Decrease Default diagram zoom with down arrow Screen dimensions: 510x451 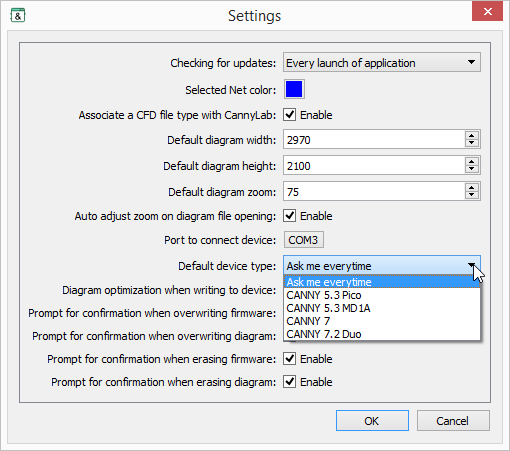[471, 195]
